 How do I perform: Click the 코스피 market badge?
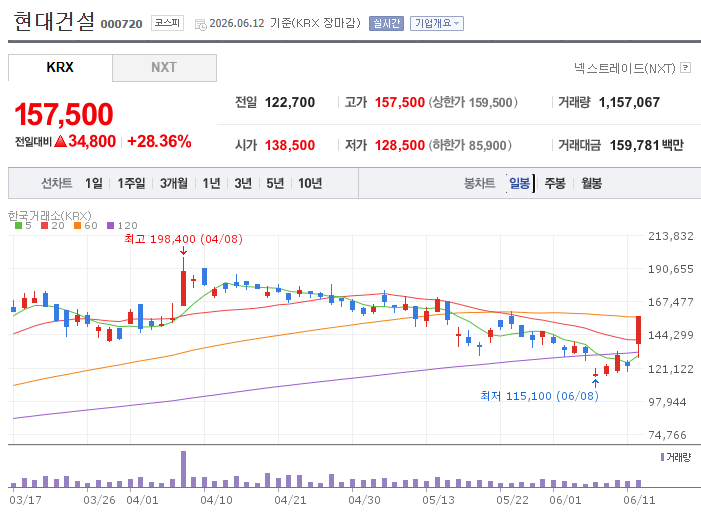167,23
